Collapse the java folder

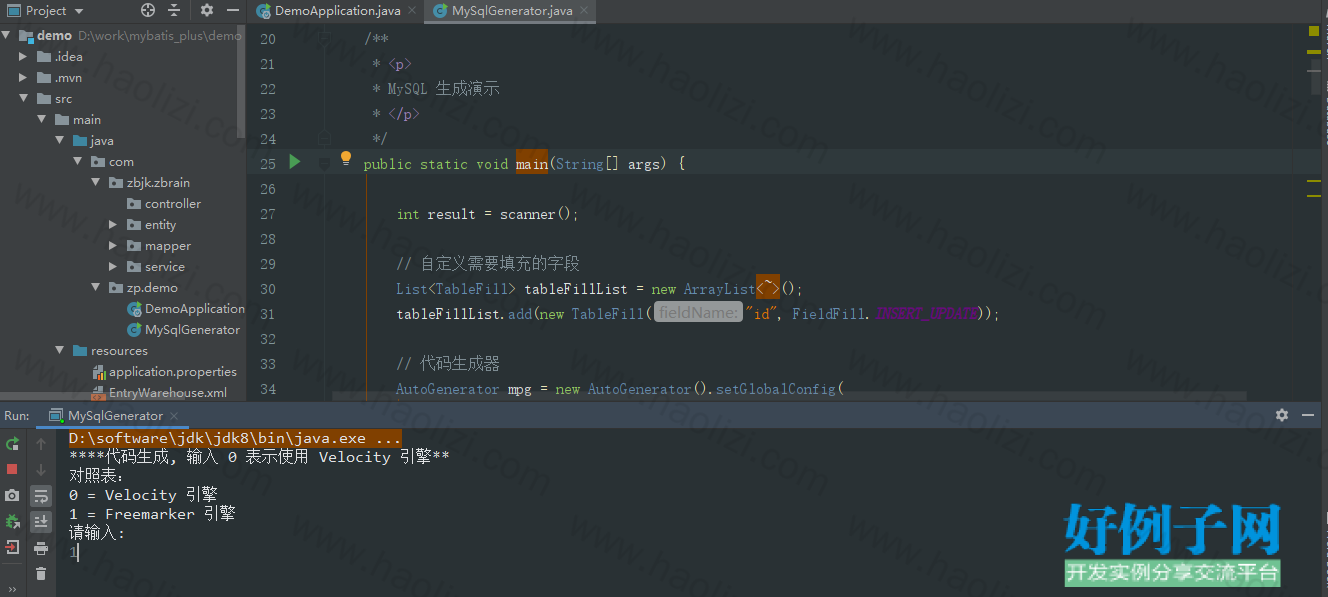59,140
